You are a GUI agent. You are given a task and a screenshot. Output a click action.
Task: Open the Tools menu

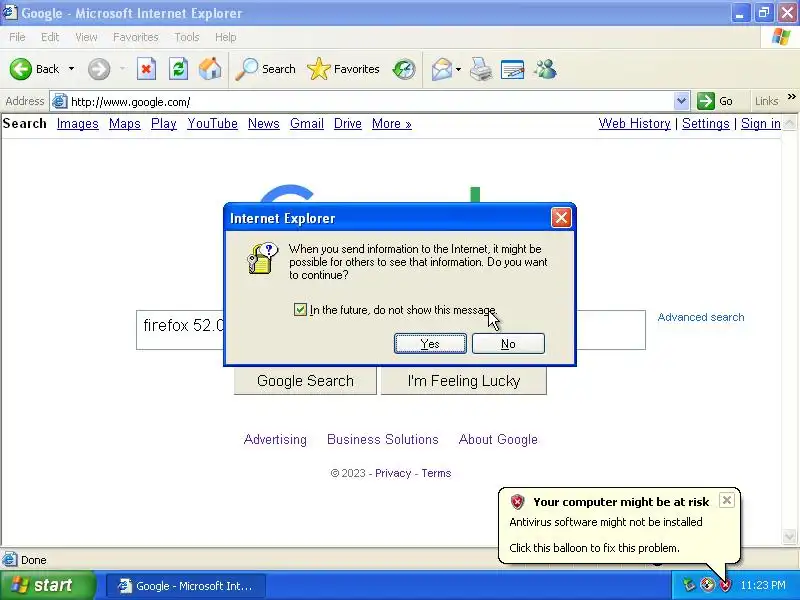pyautogui.click(x=187, y=37)
